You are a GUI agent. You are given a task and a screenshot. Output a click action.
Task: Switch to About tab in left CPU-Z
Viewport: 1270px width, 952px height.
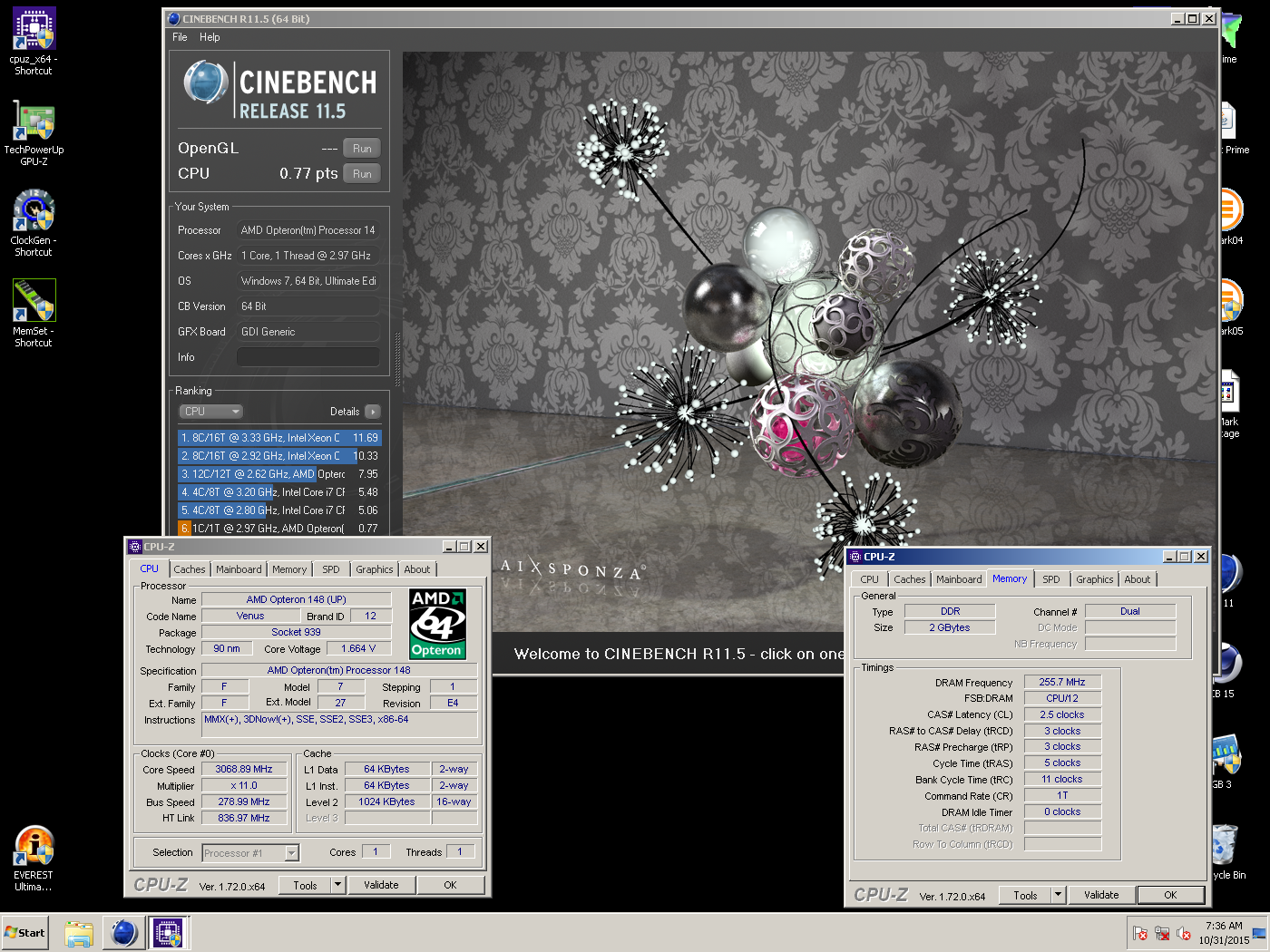pyautogui.click(x=417, y=569)
